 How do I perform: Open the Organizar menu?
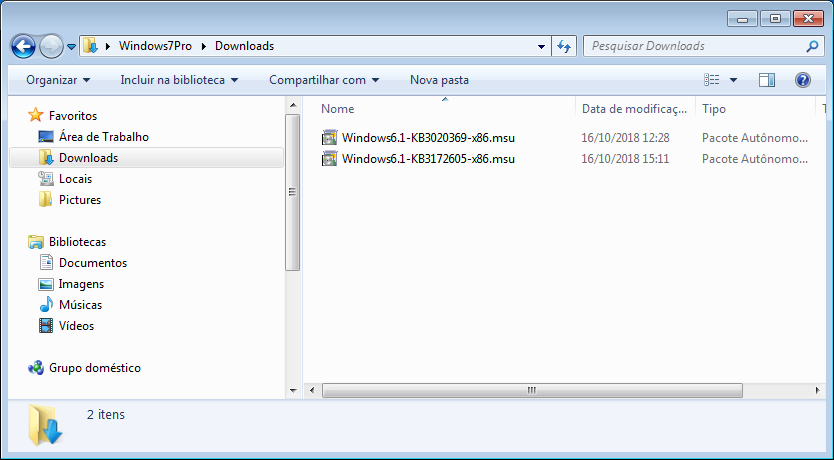(x=58, y=80)
